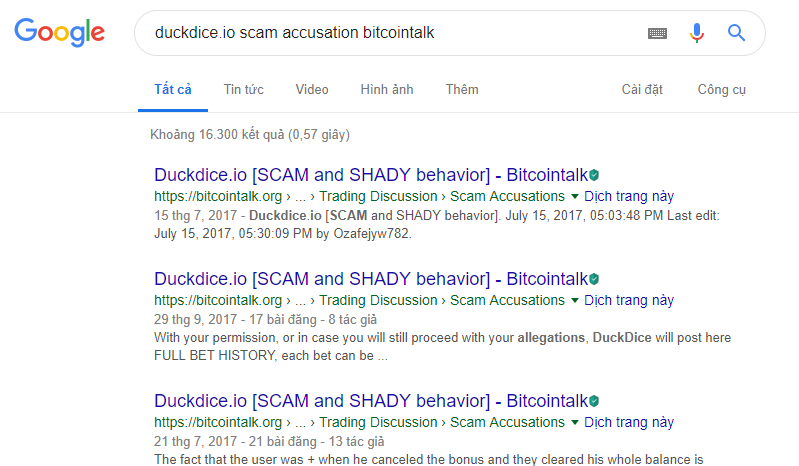The height and width of the screenshot is (466, 799).
Task: Expand dropdown arrow beside second result URL
Action: 575,300
